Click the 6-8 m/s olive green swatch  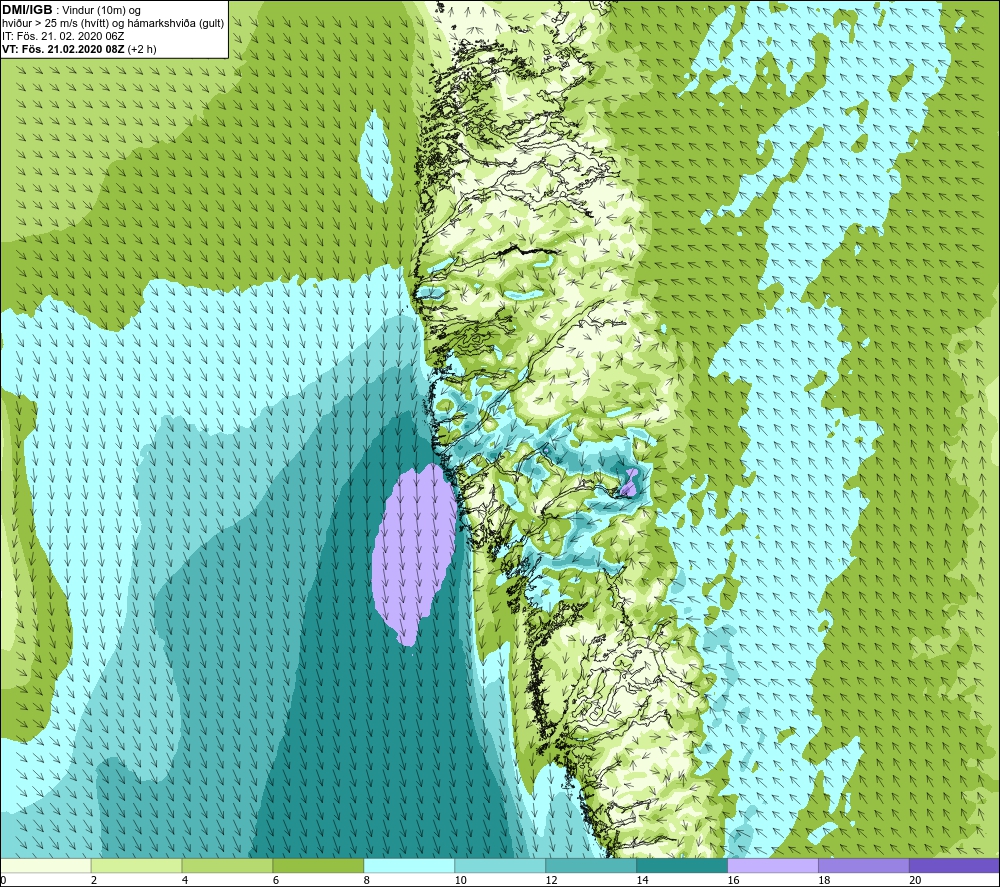(318, 865)
